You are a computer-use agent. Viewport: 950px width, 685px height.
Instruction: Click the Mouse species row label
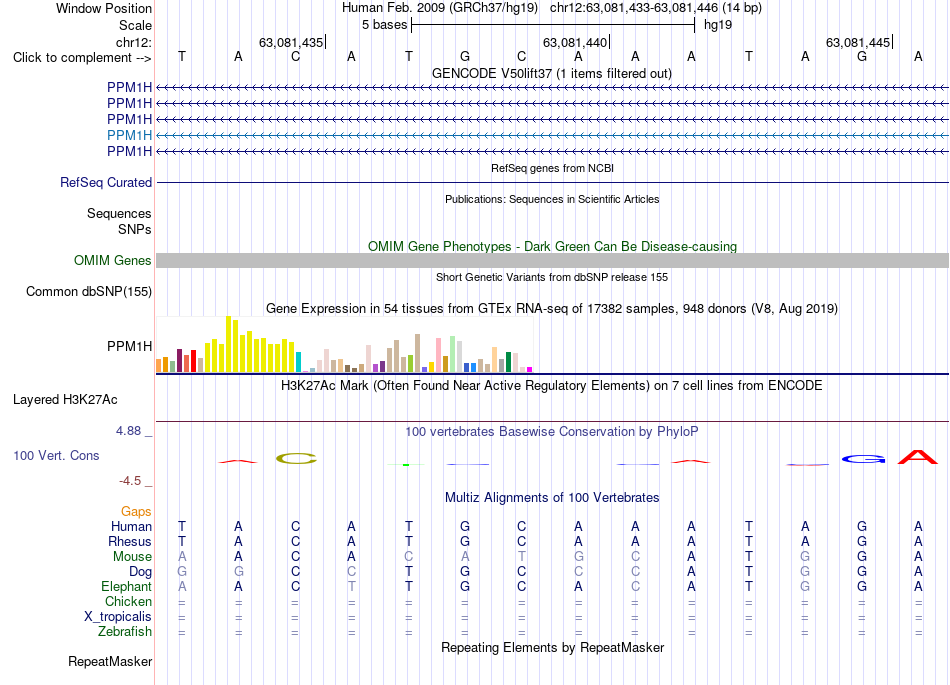(132, 557)
